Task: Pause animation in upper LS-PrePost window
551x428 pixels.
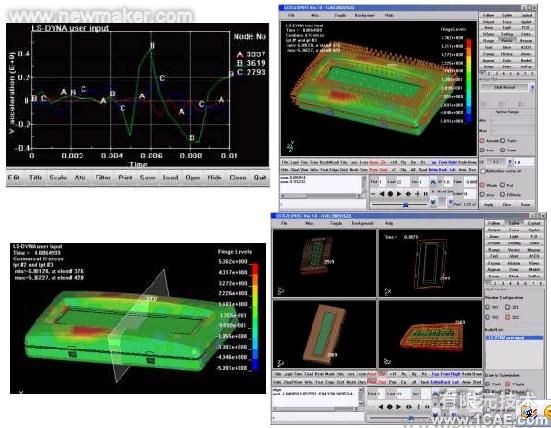Action: [x=426, y=194]
